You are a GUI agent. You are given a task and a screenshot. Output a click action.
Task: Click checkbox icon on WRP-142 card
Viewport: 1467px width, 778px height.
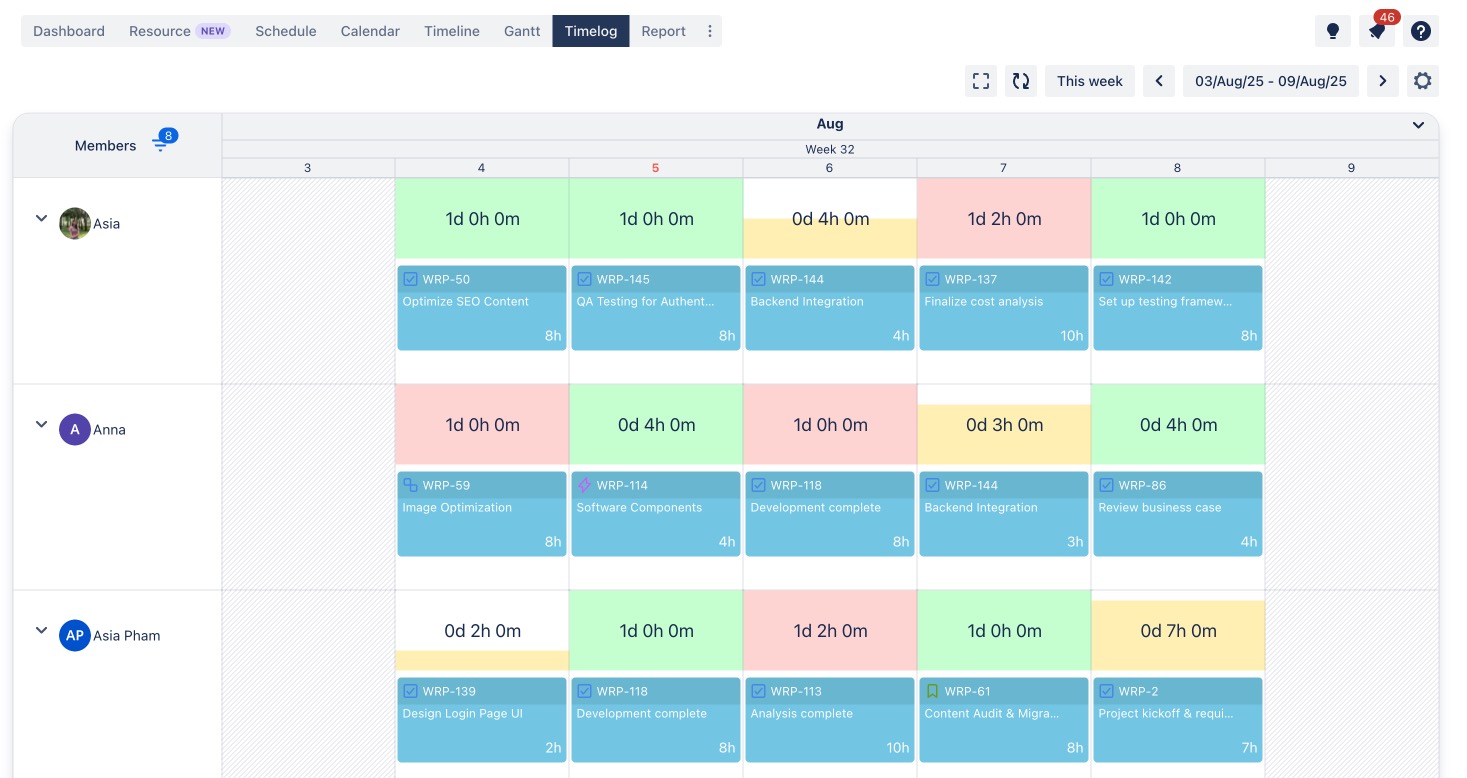tap(1106, 279)
